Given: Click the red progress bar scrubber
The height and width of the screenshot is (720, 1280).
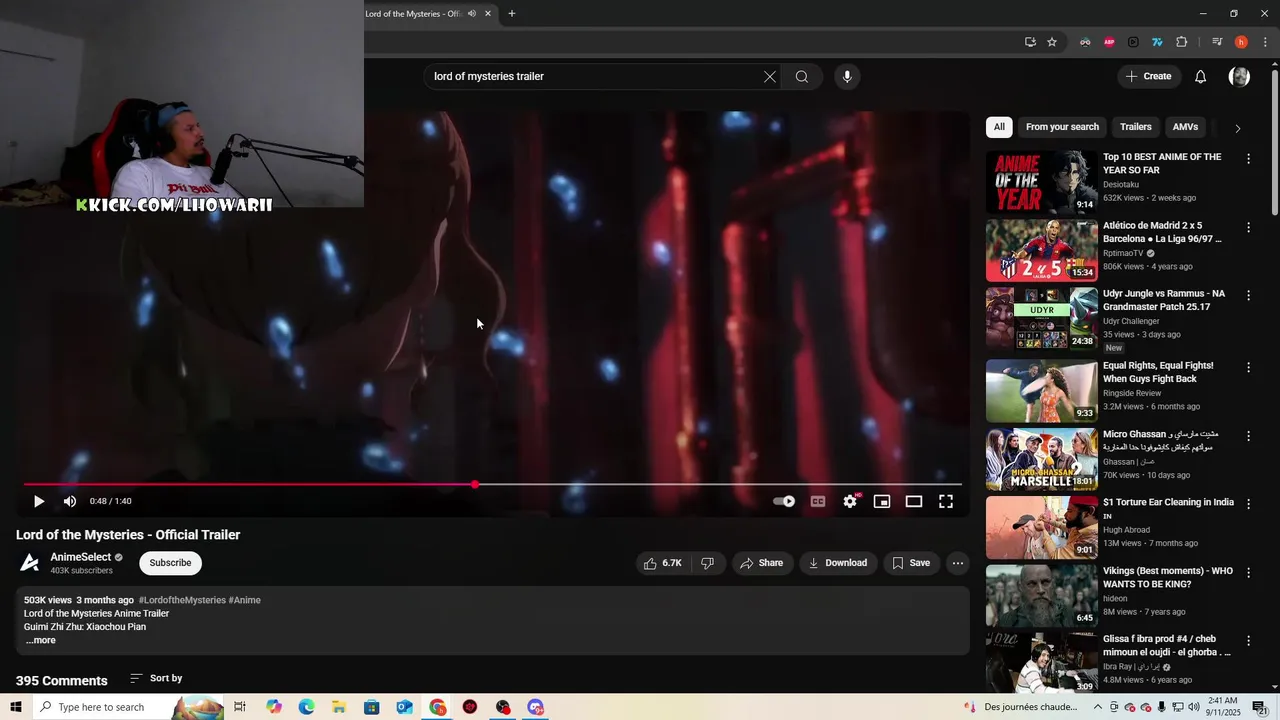Looking at the screenshot, I should point(475,485).
